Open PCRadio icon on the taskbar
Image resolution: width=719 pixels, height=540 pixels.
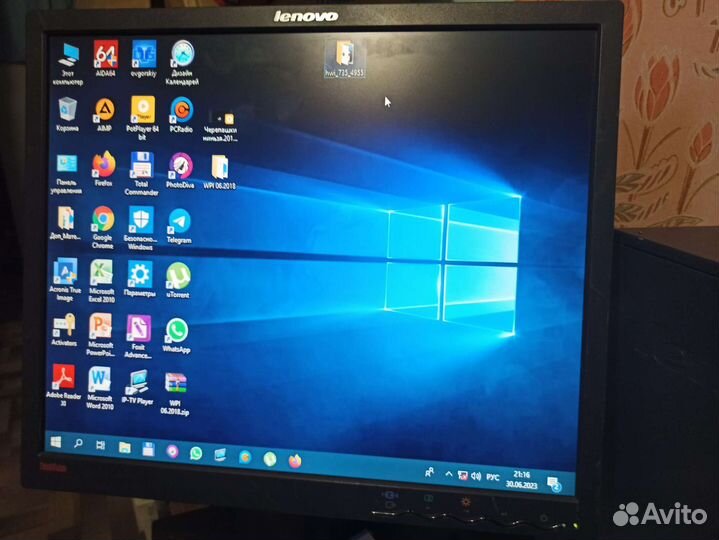click(245, 457)
